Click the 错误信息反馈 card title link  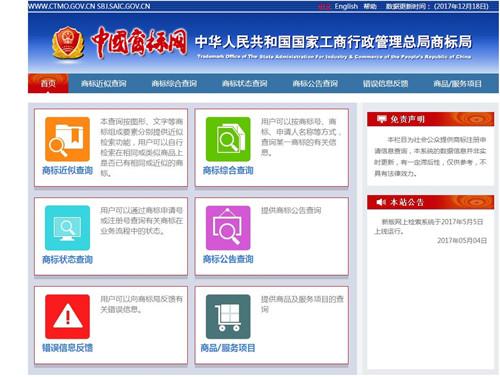67,348
